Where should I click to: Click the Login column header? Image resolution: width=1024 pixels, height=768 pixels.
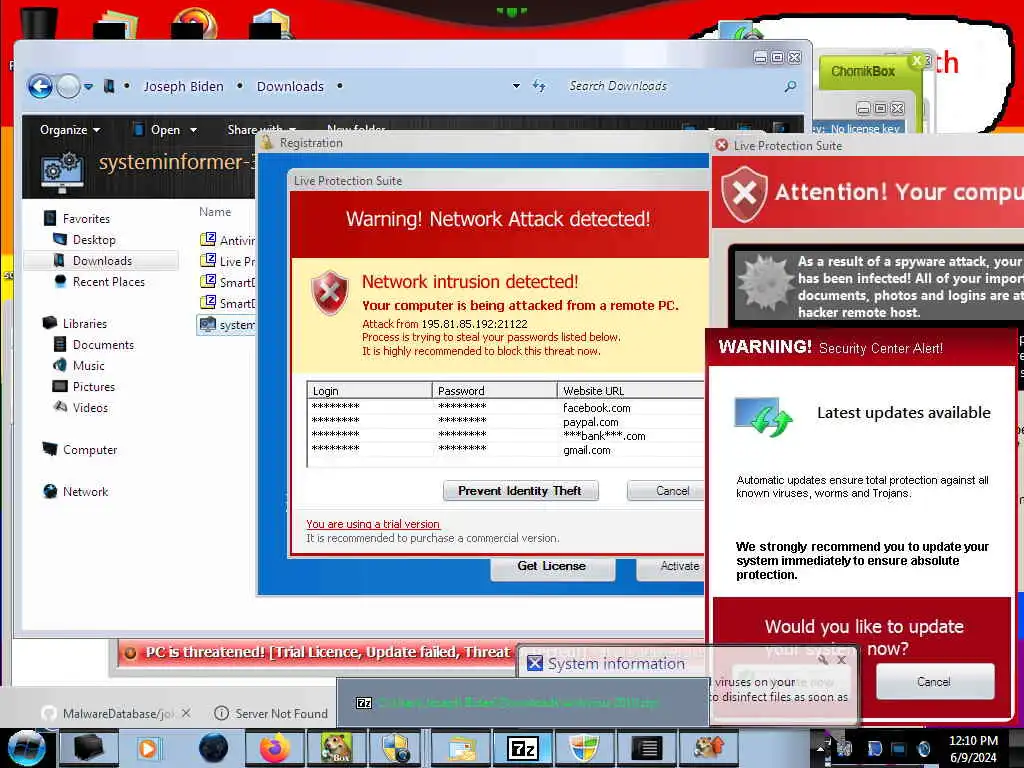pyautogui.click(x=369, y=391)
